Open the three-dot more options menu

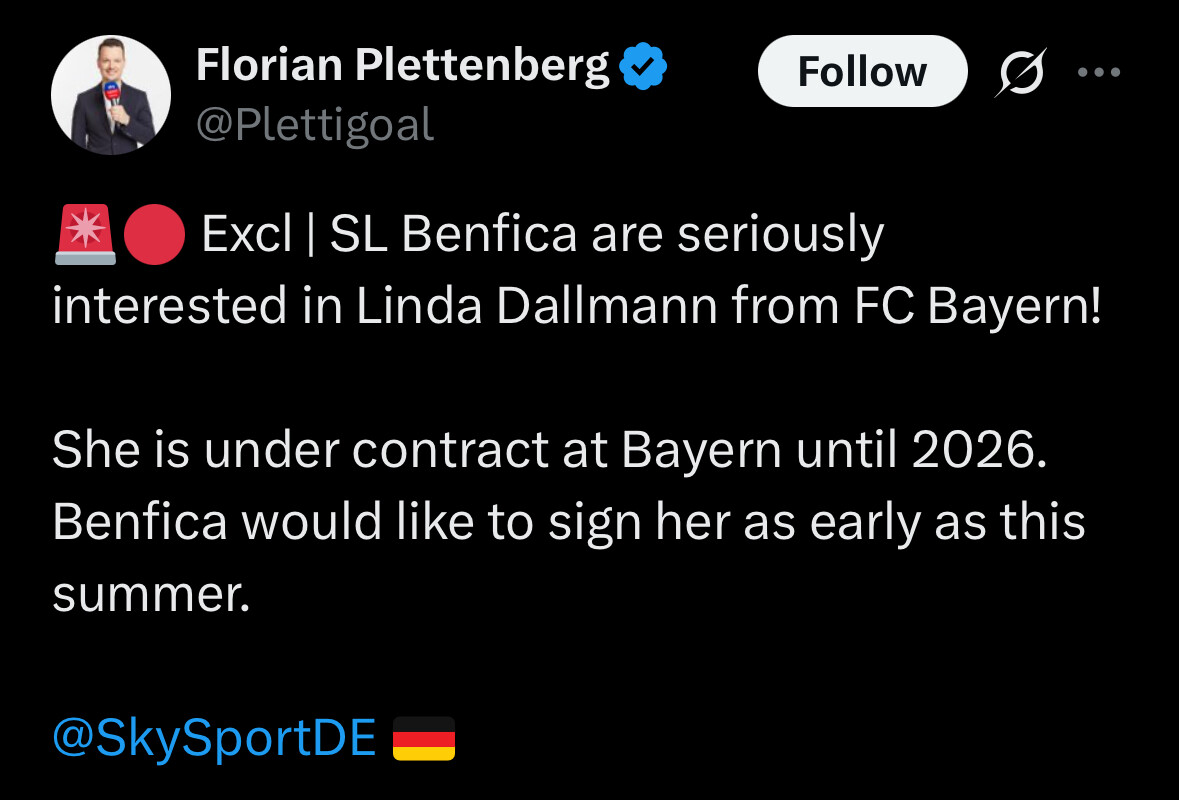1099,72
